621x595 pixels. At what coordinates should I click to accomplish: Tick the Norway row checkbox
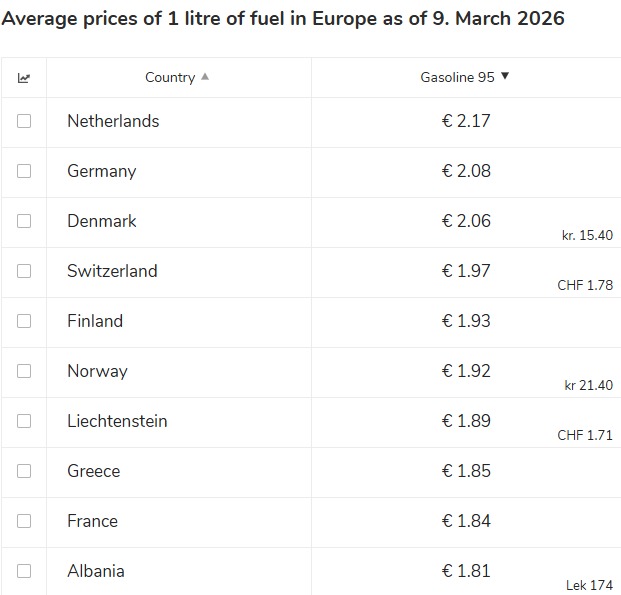[24, 371]
